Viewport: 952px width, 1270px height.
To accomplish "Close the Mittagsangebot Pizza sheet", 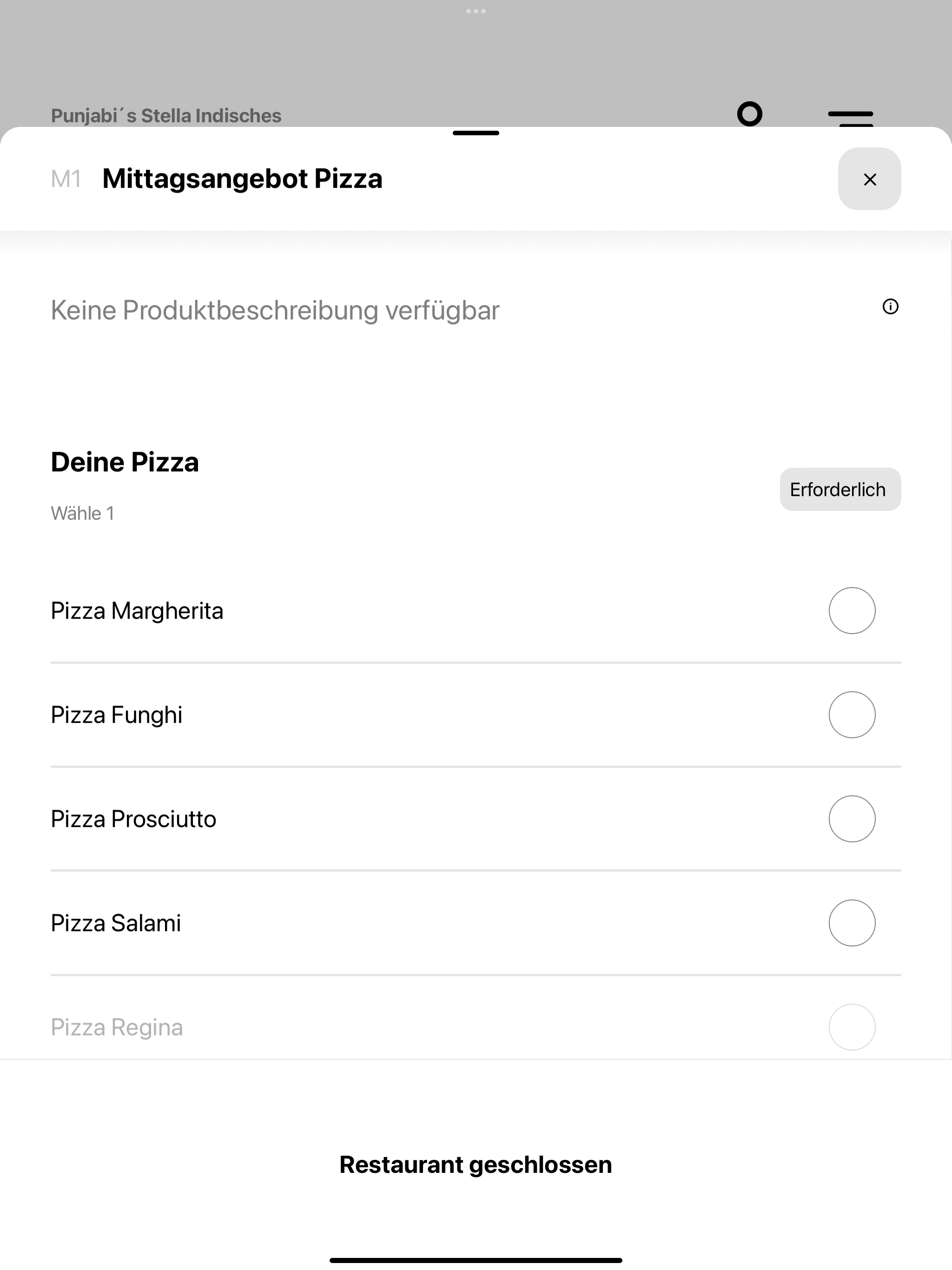I will (x=869, y=179).
